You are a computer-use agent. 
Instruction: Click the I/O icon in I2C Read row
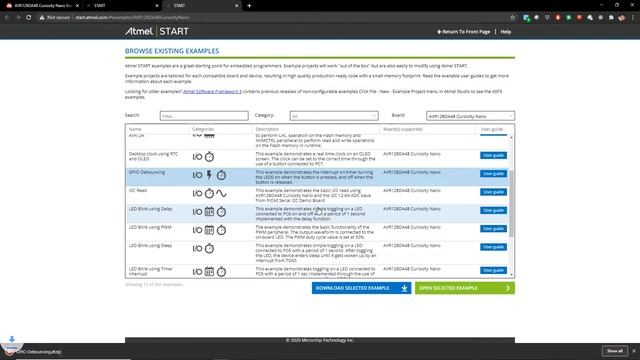tap(198, 193)
